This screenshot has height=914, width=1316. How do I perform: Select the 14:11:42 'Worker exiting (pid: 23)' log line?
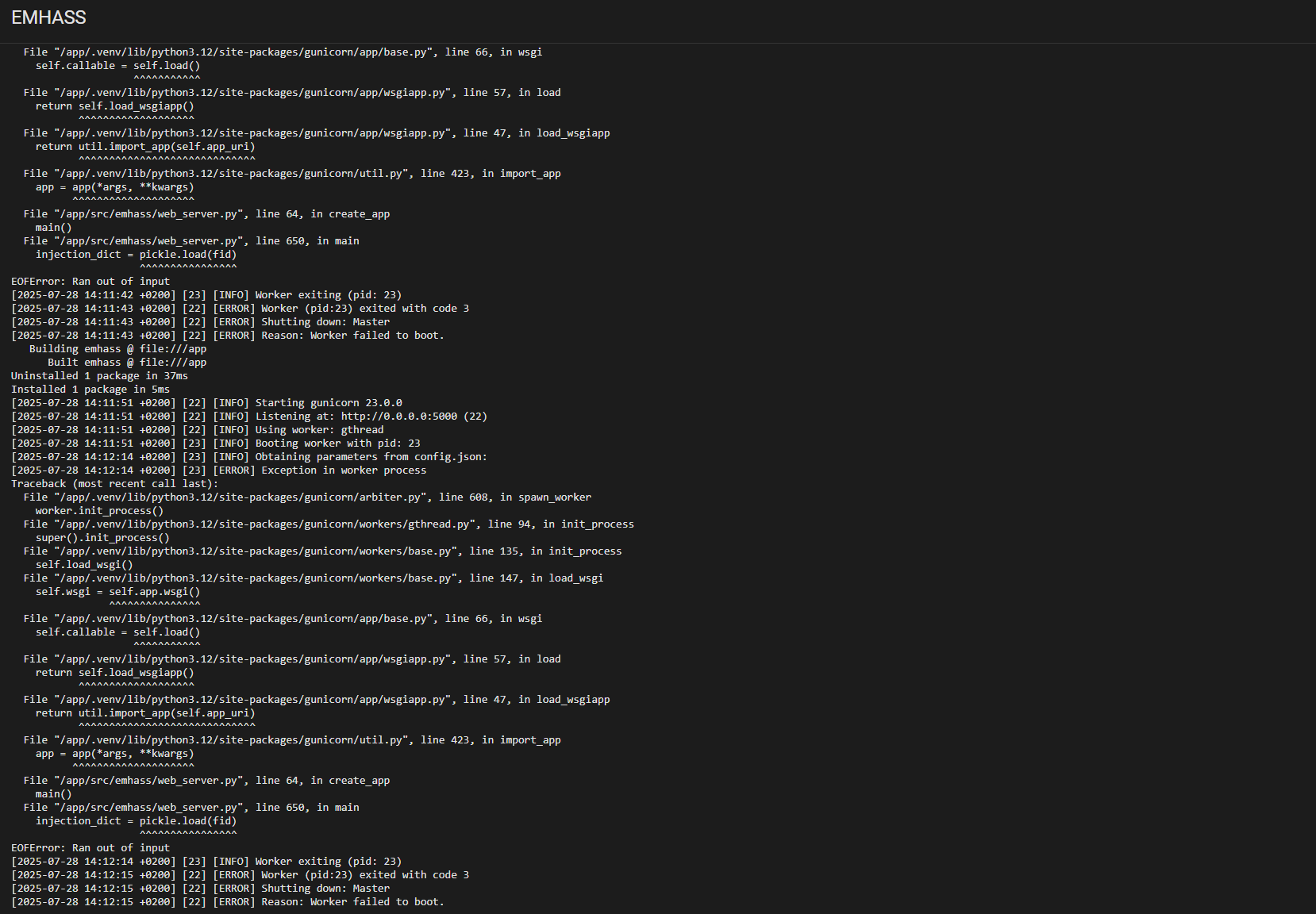point(206,295)
